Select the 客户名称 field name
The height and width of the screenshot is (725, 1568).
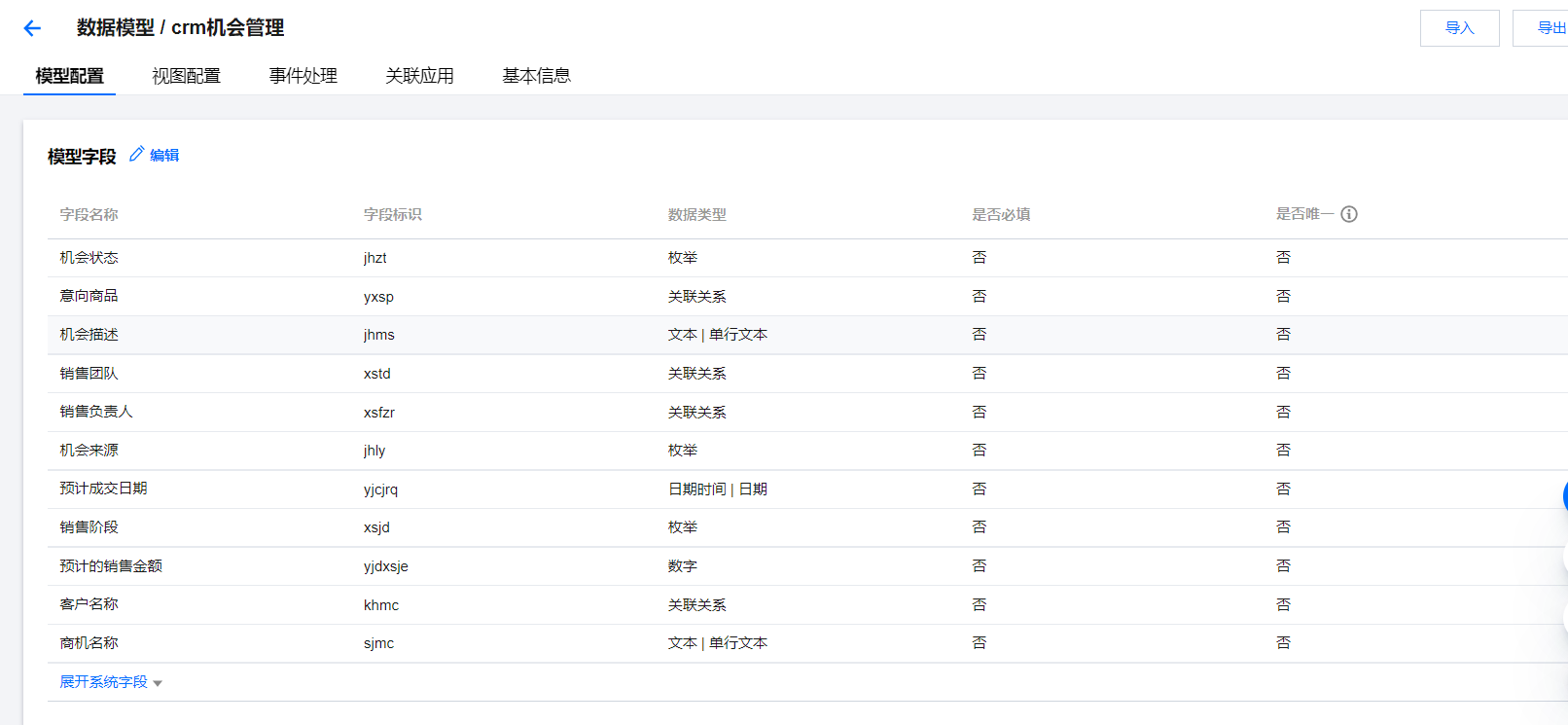pyautogui.click(x=89, y=604)
